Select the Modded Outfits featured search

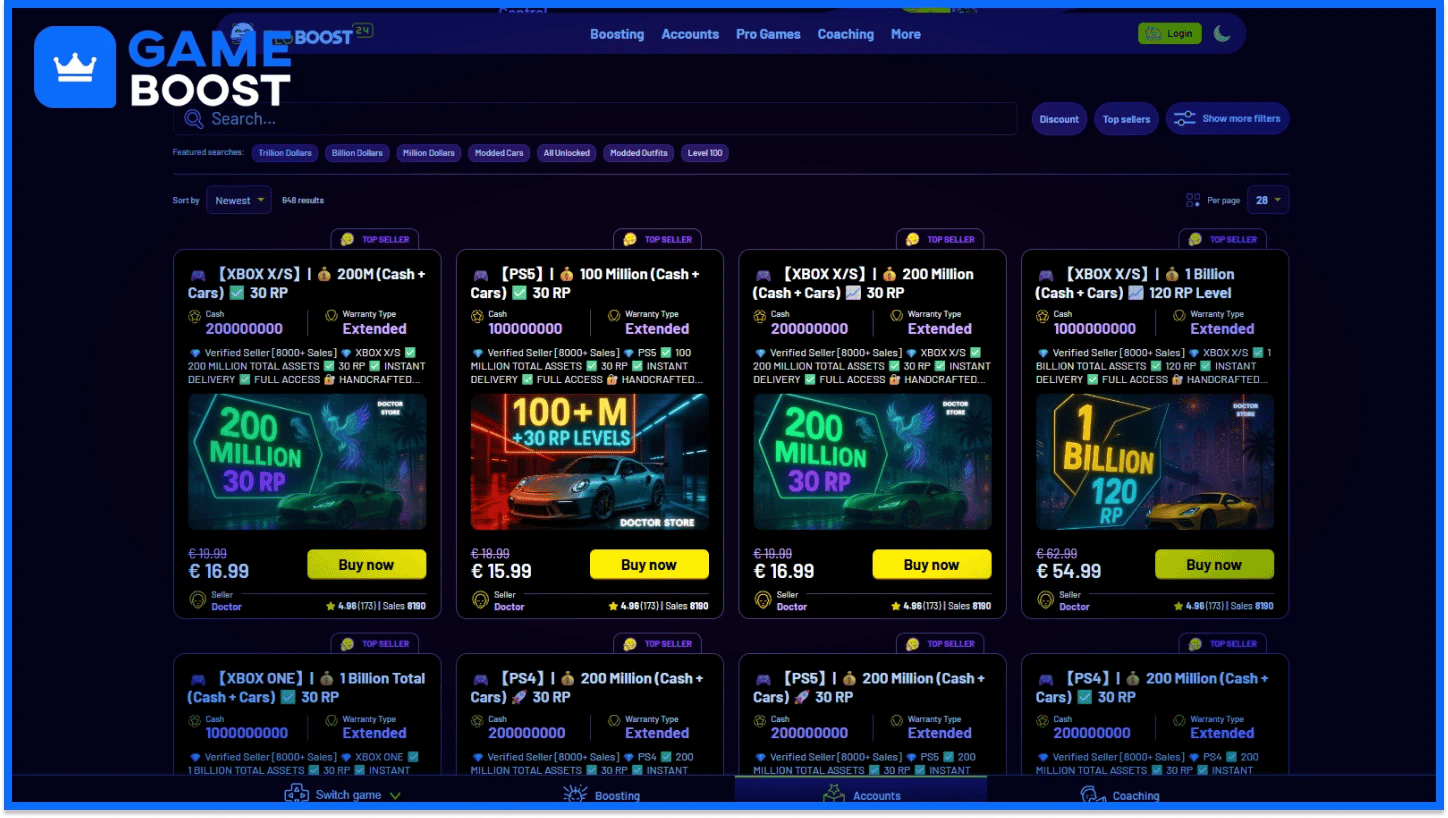coord(640,153)
